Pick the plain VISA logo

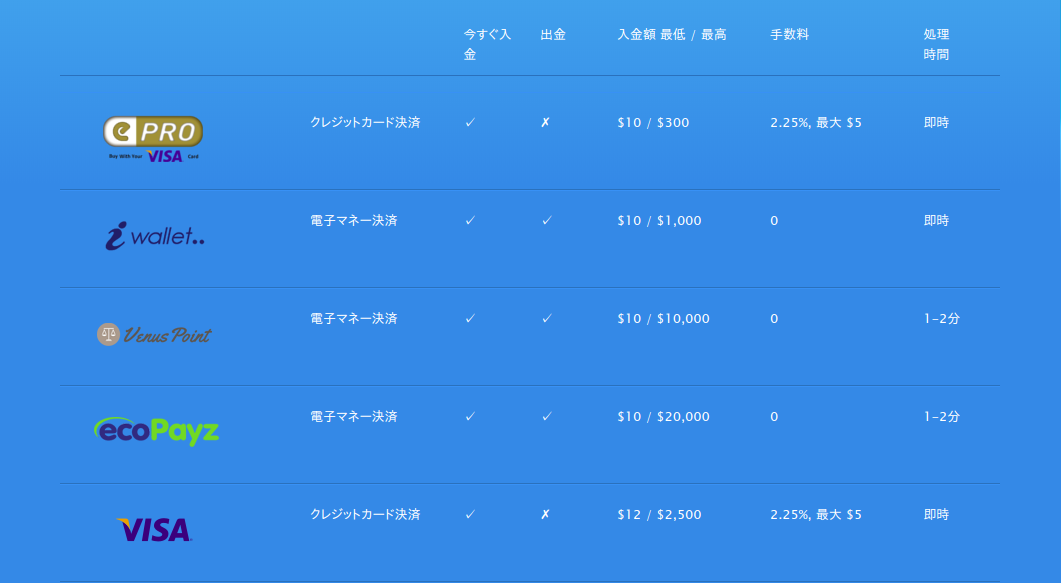pos(154,530)
